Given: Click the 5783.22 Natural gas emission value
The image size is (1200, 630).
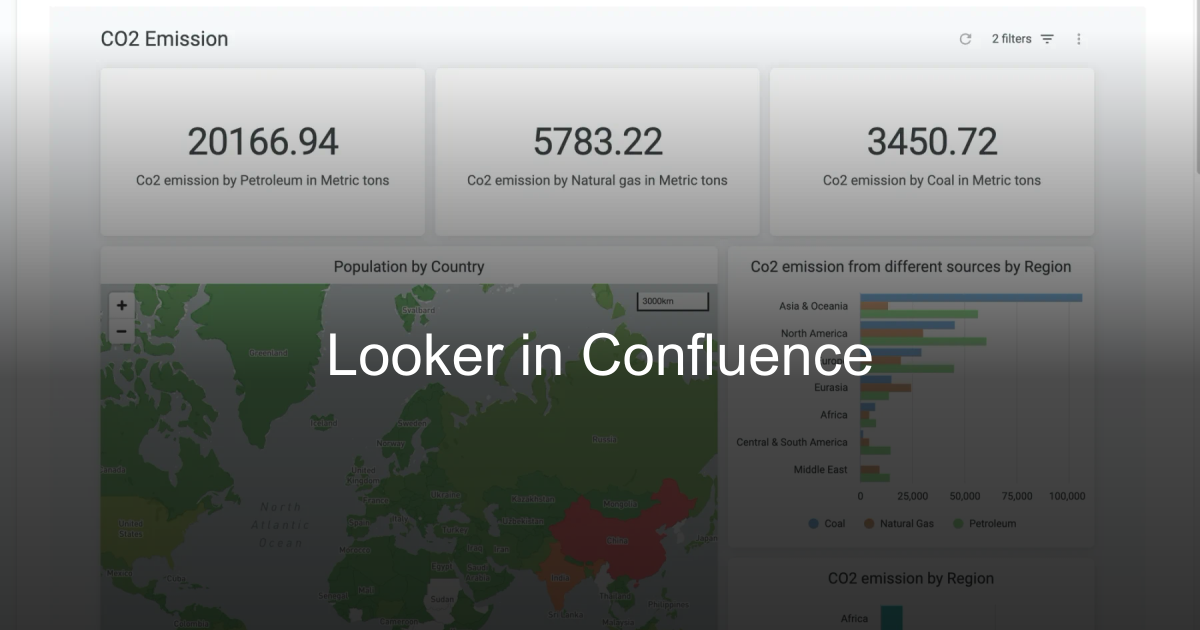Looking at the screenshot, I should tap(597, 142).
